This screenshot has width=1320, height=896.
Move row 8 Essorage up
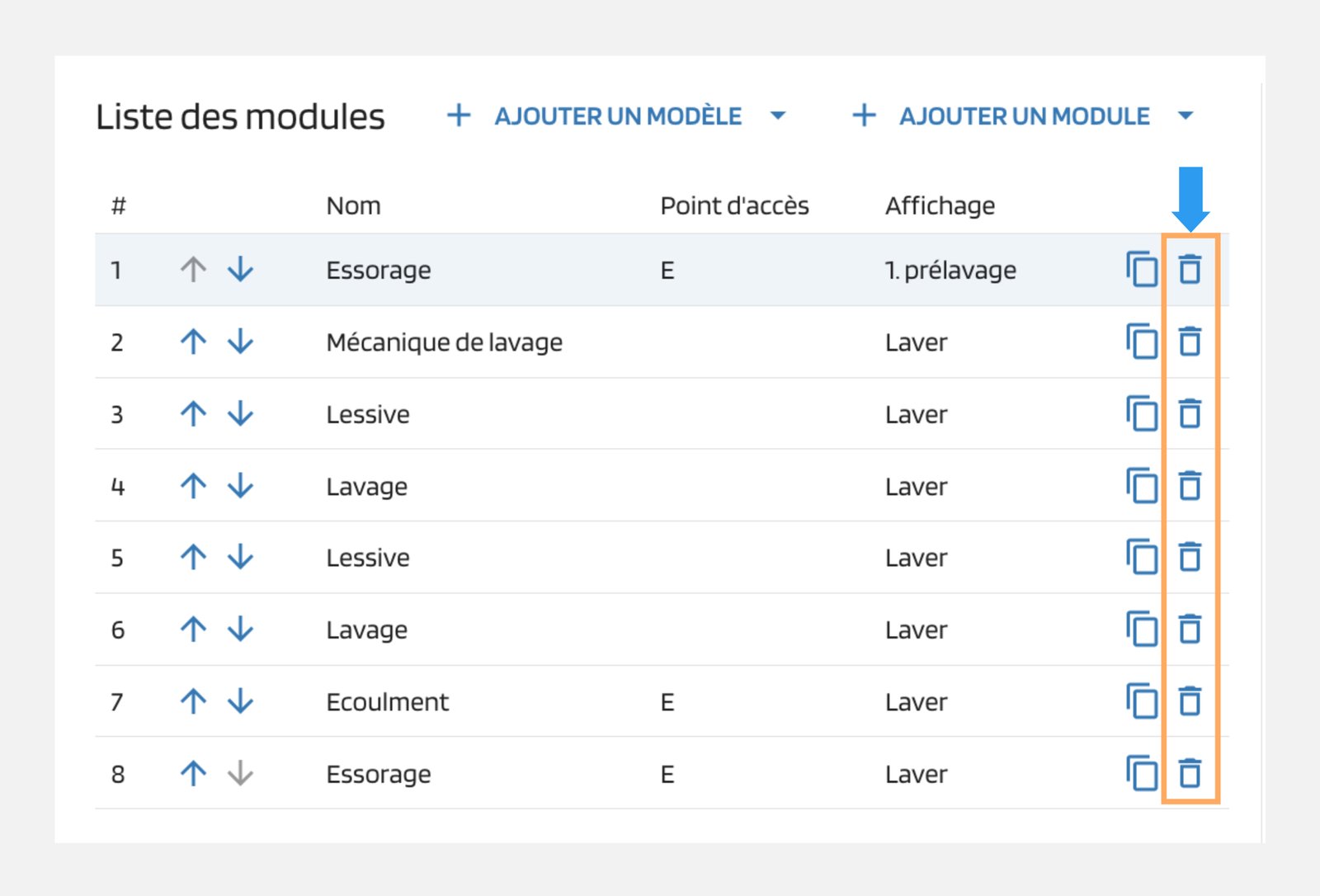[x=193, y=774]
